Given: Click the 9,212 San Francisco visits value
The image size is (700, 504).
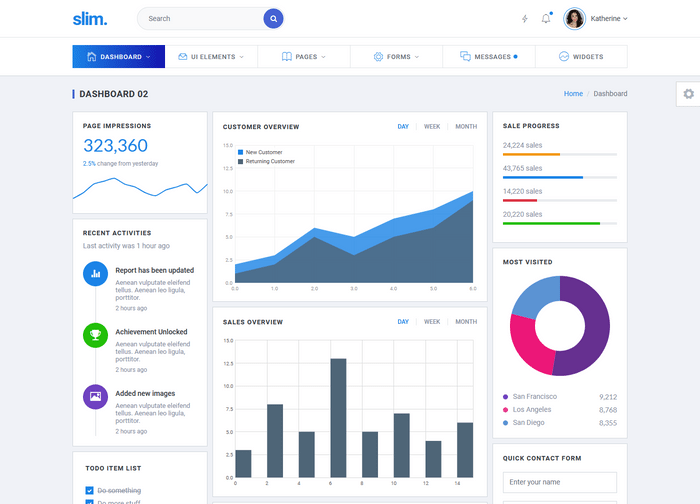Looking at the screenshot, I should (608, 397).
